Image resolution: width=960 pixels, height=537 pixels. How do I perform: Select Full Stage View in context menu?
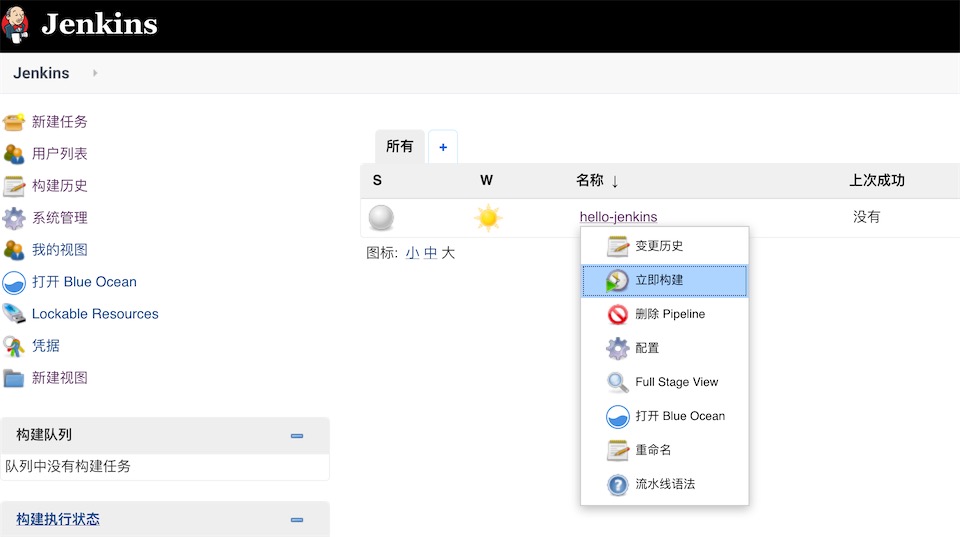pyautogui.click(x=664, y=382)
